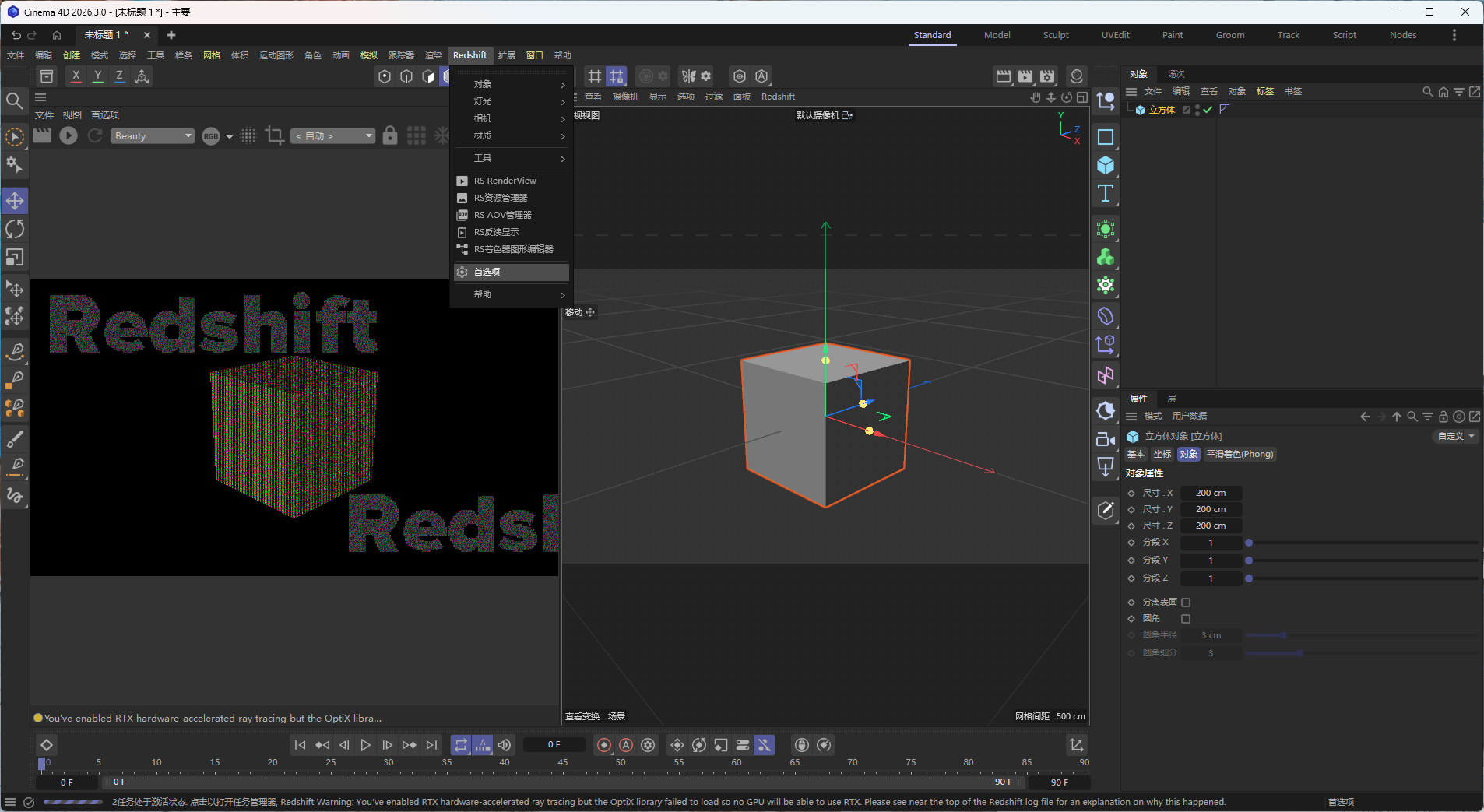
Task: Toggle the X axis lock icon
Action: click(x=76, y=76)
